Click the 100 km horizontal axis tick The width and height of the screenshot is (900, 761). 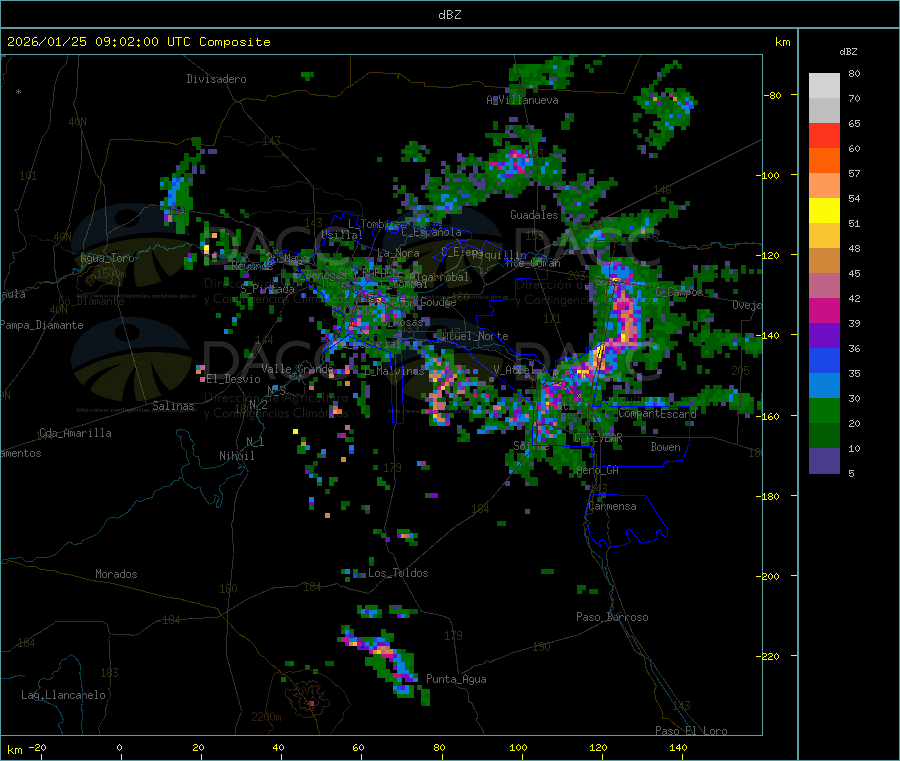[x=518, y=748]
